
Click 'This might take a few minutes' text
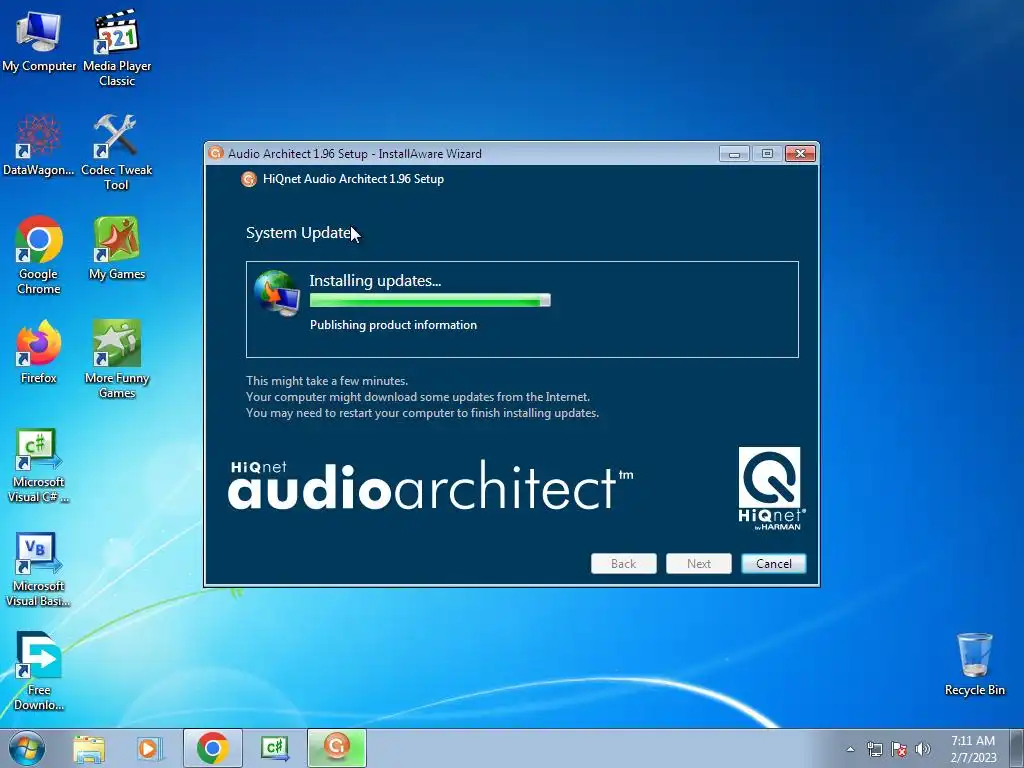(x=327, y=381)
